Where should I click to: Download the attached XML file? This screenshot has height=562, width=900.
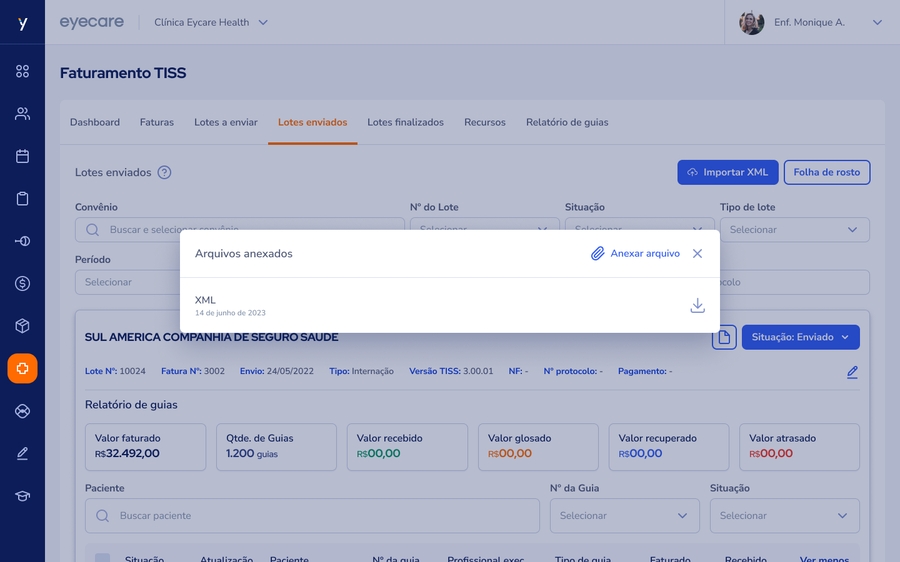click(x=697, y=306)
